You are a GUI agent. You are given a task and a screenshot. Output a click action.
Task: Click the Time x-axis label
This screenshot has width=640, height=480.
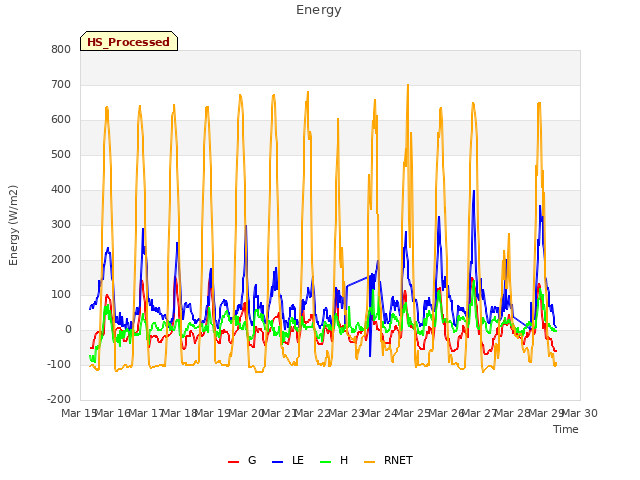click(x=566, y=429)
